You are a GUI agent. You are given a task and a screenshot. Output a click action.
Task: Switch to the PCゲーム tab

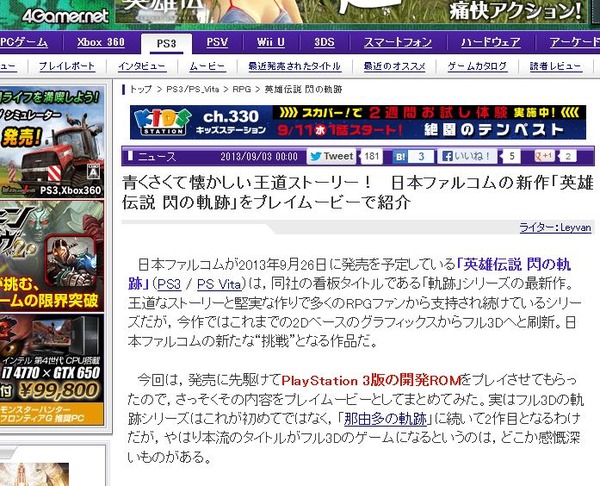click(24, 42)
